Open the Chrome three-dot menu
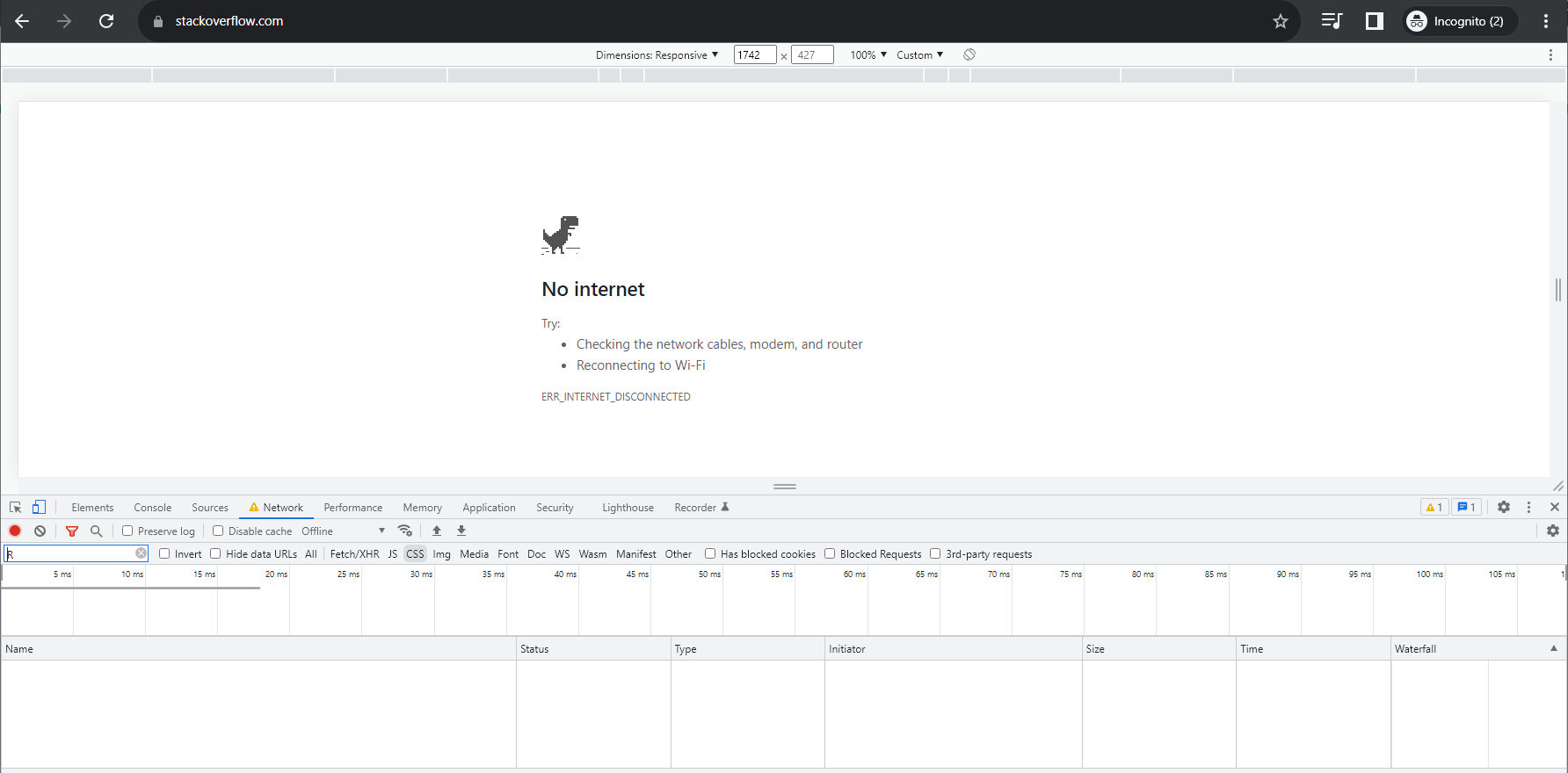The height and width of the screenshot is (773, 1568). 1546,21
